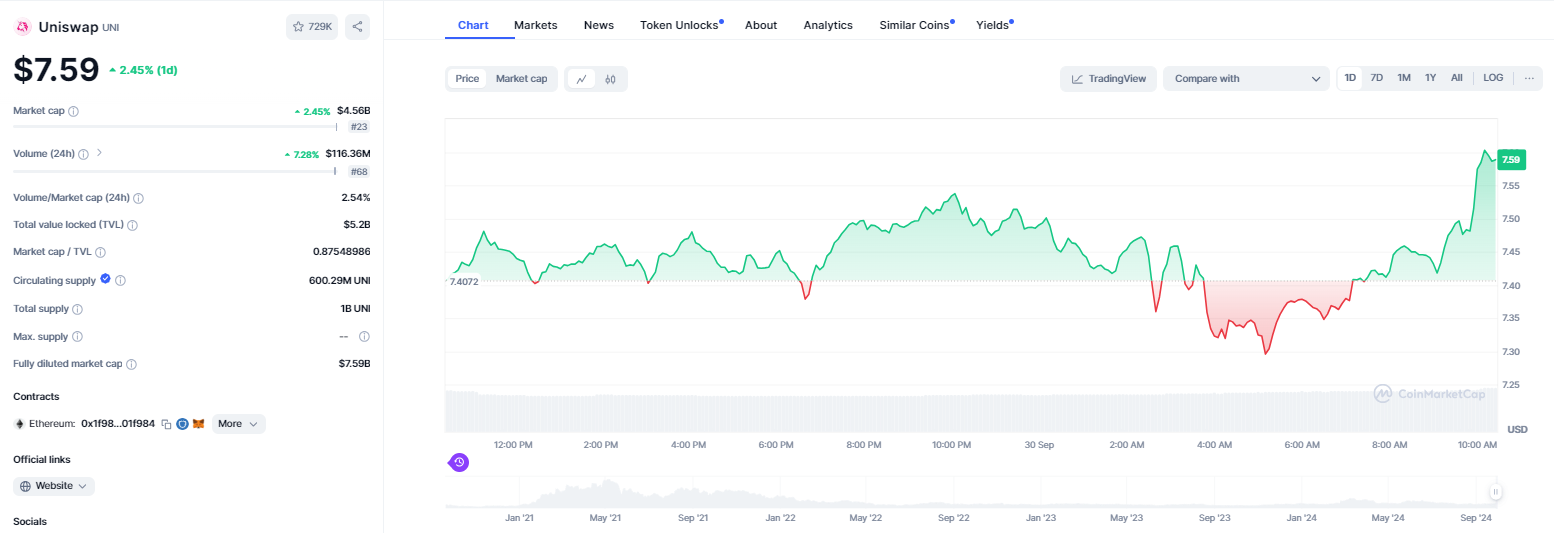Set chart range to 1Y
This screenshot has height=533, width=1554.
(1431, 78)
